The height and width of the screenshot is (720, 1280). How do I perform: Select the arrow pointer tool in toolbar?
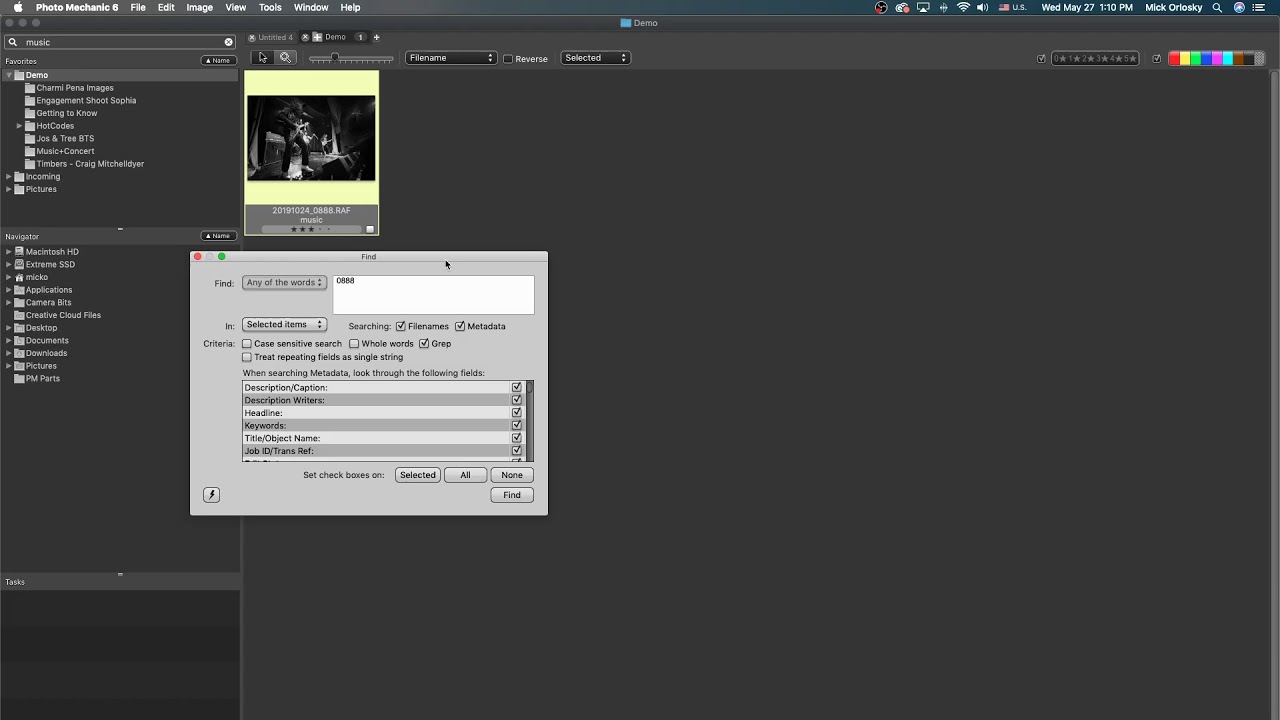click(x=263, y=58)
